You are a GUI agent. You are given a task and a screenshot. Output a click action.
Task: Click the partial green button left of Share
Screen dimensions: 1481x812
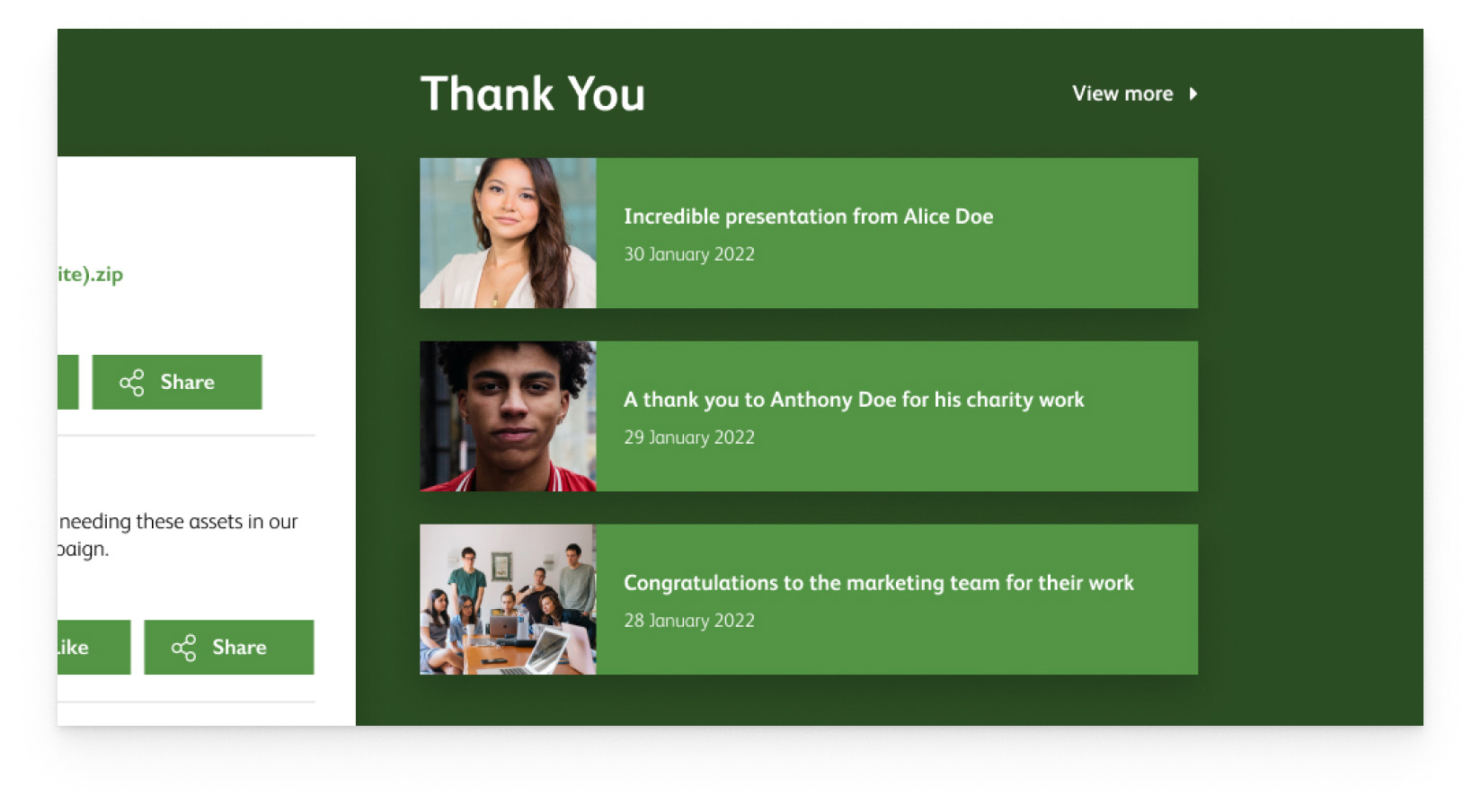[68, 383]
